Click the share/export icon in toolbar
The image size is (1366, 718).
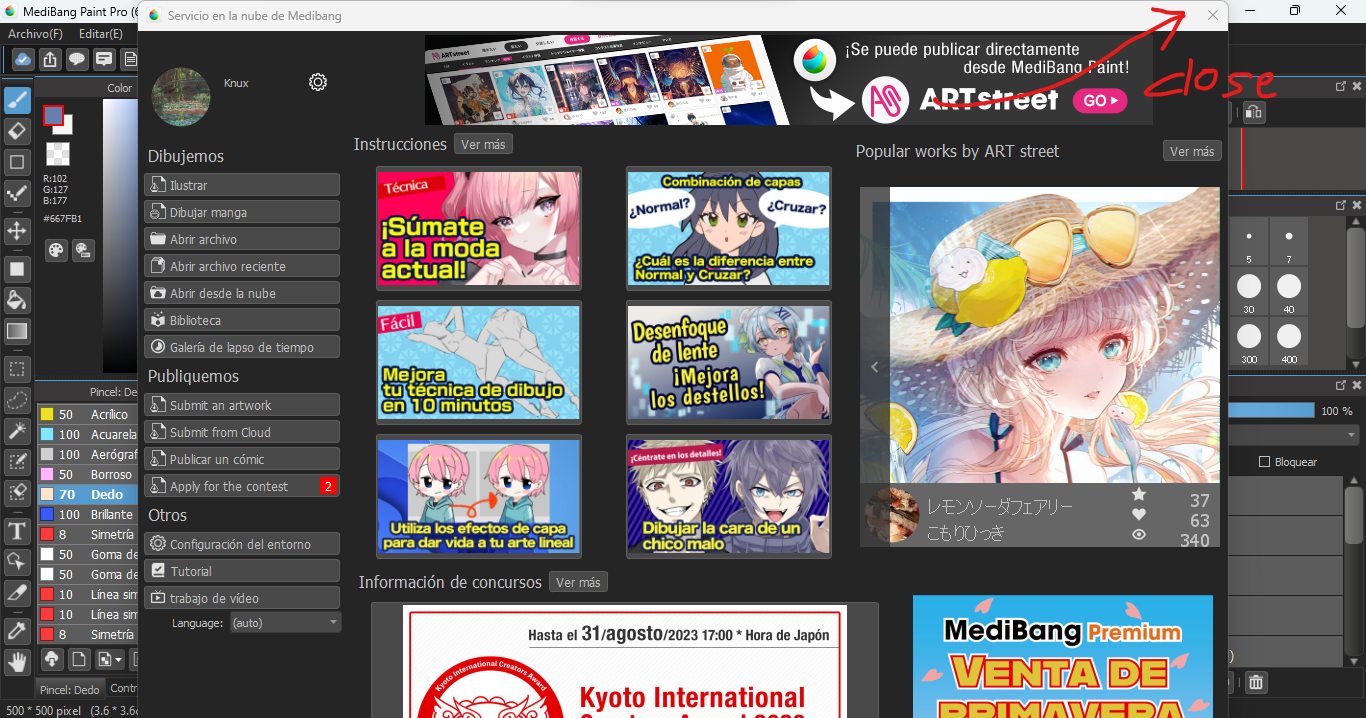coord(50,59)
